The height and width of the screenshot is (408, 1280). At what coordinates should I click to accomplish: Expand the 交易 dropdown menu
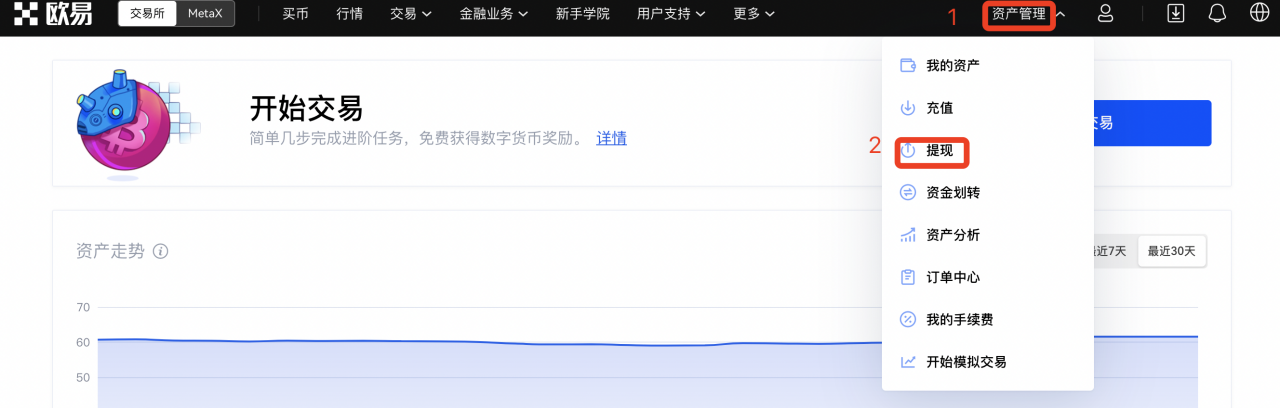[x=411, y=14]
